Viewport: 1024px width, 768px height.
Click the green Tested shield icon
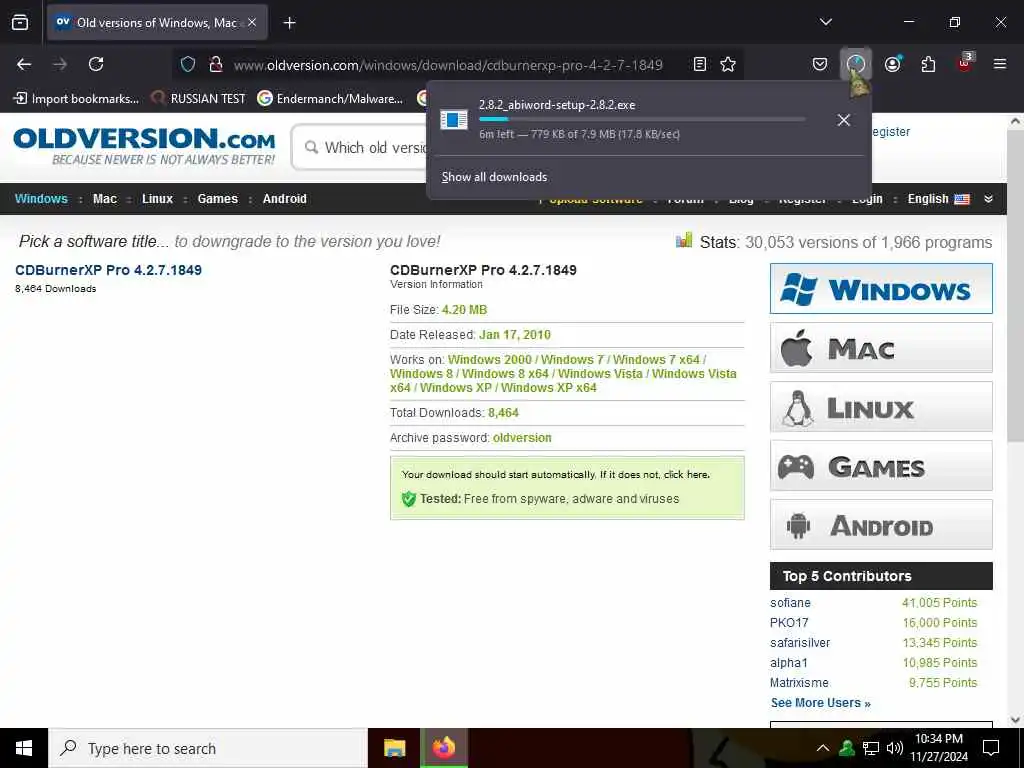point(409,499)
